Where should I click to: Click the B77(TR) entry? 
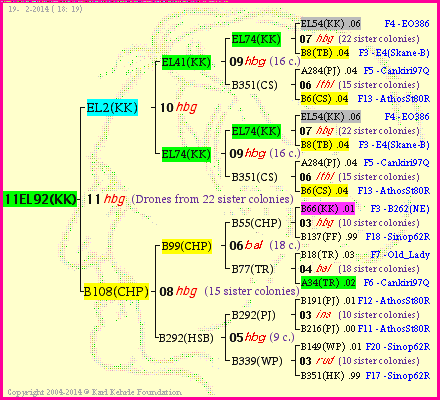pyautogui.click(x=252, y=269)
